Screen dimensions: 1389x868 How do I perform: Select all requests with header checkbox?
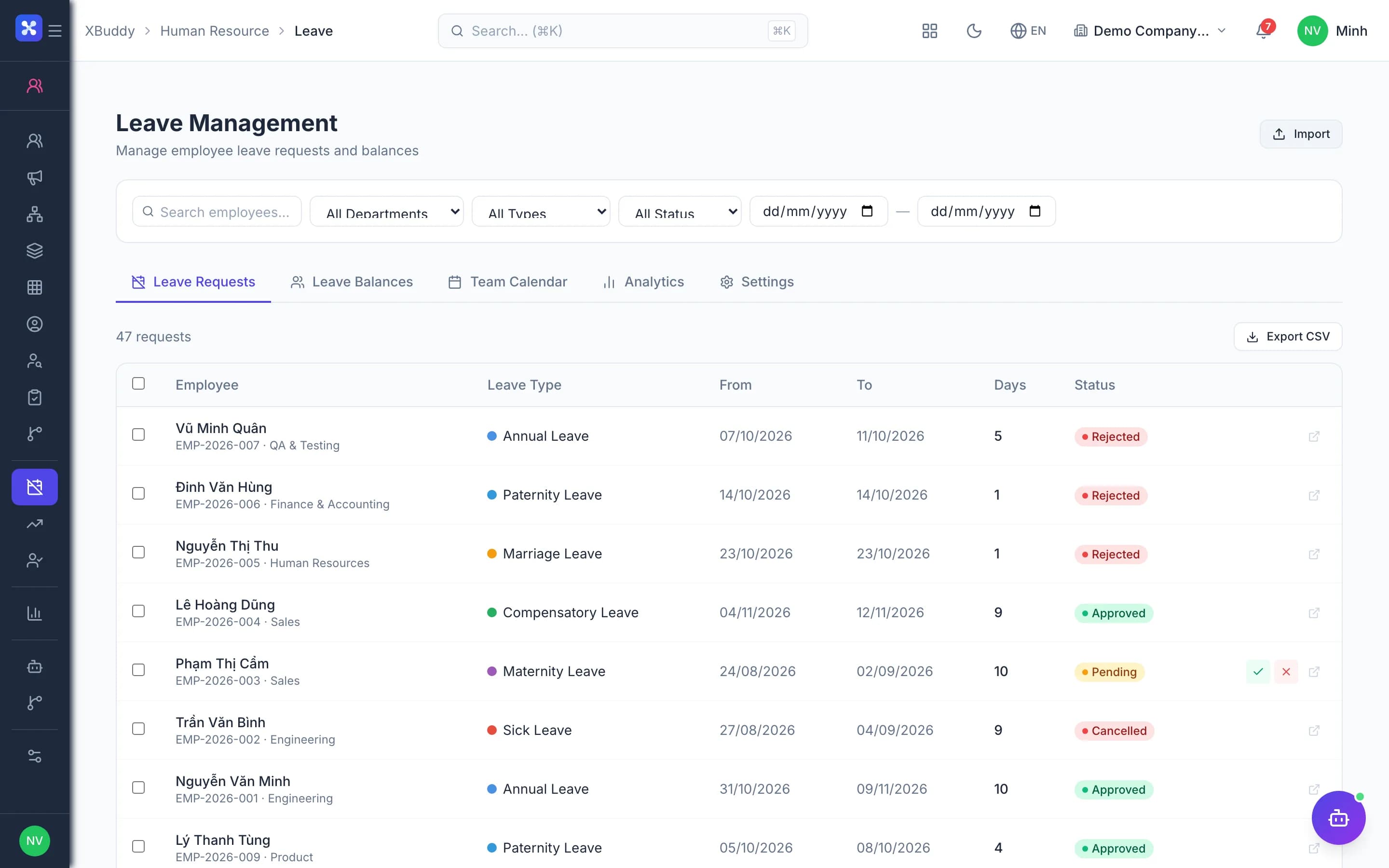click(138, 383)
